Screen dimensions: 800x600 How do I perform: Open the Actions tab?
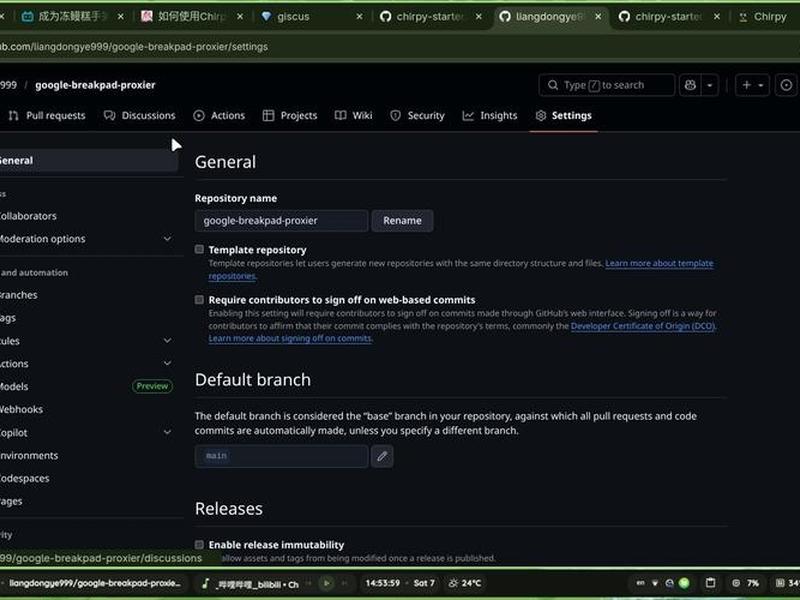click(219, 116)
